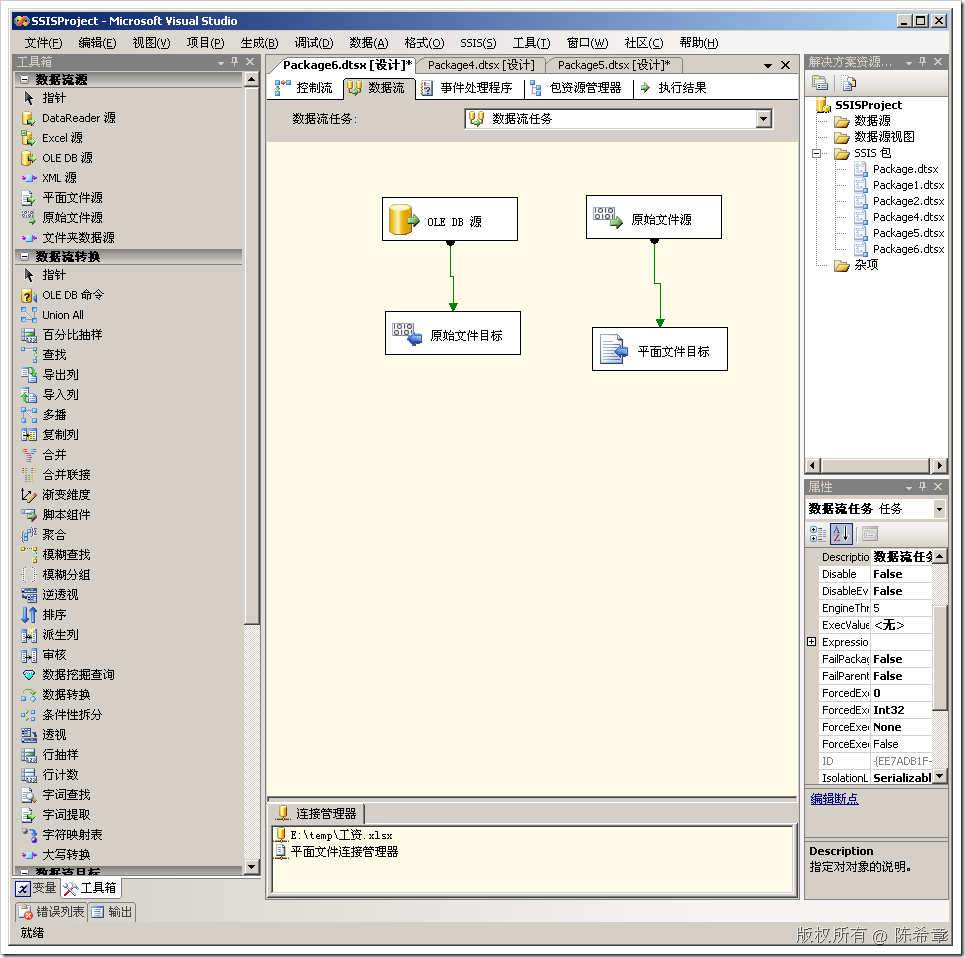Viewport: 965px width, 958px height.
Task: Select the 平面文件目标 component on canvas
Action: 660,349
